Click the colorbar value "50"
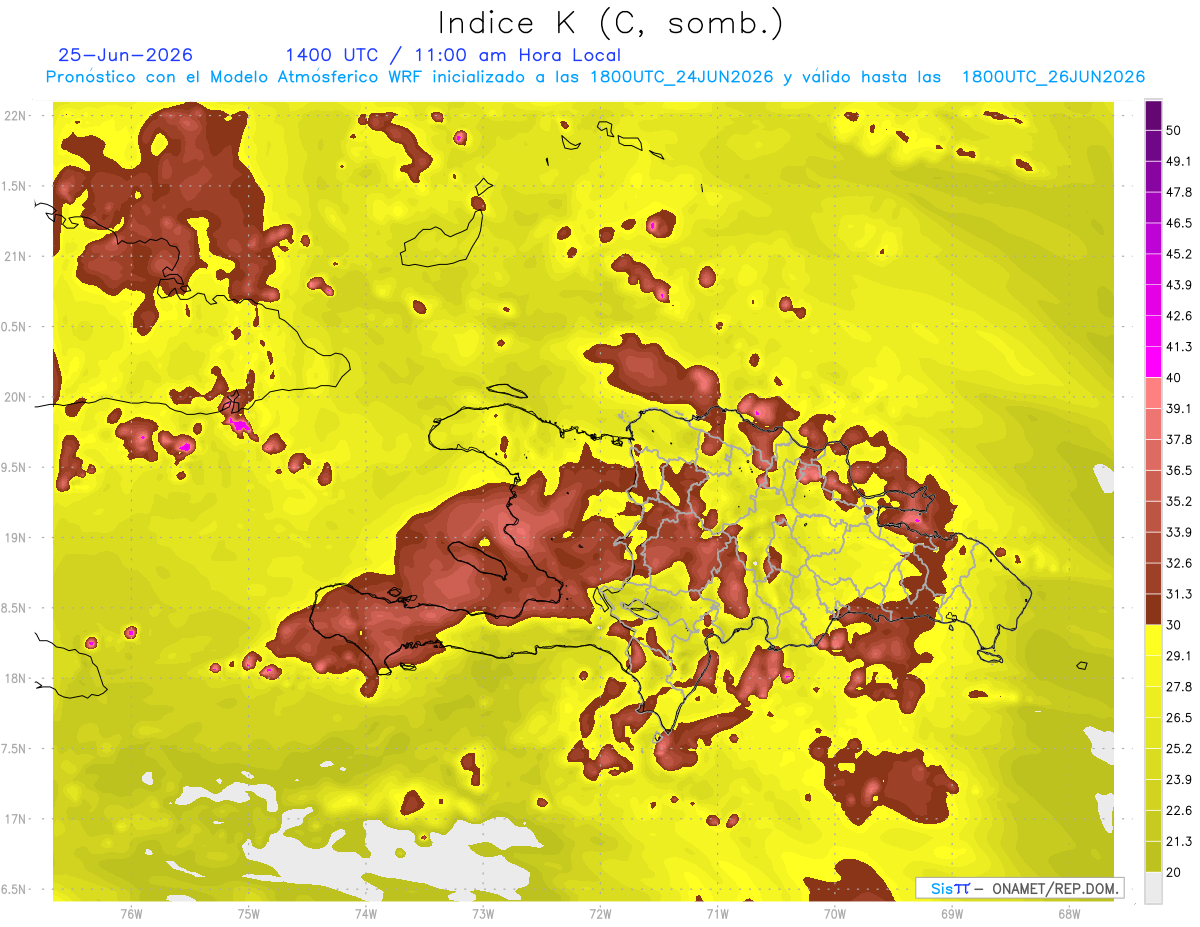 tap(1174, 130)
